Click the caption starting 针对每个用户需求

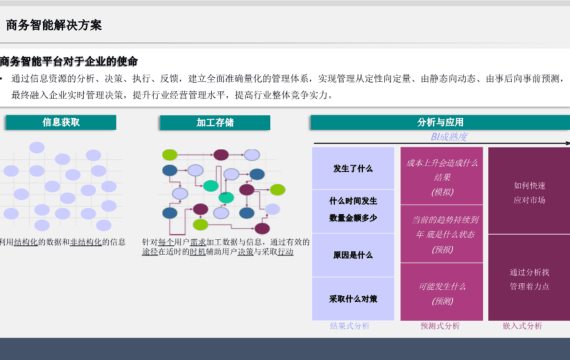(225, 247)
